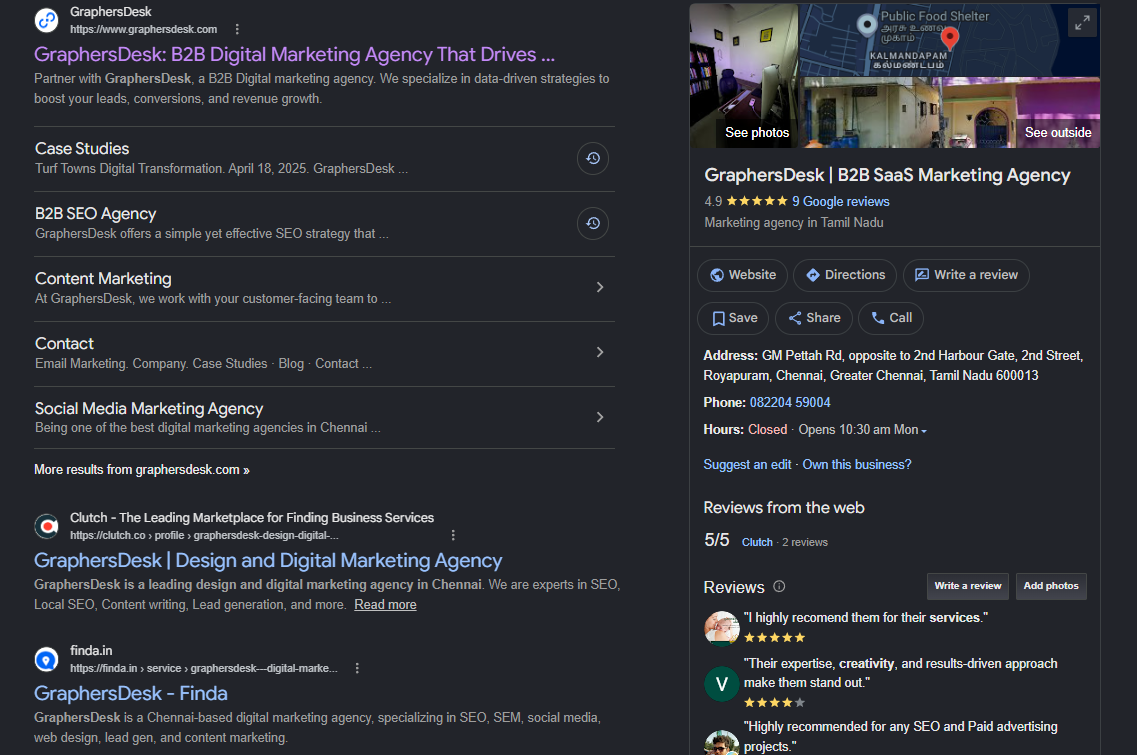
Task: Save the business with Save button
Action: click(x=733, y=318)
